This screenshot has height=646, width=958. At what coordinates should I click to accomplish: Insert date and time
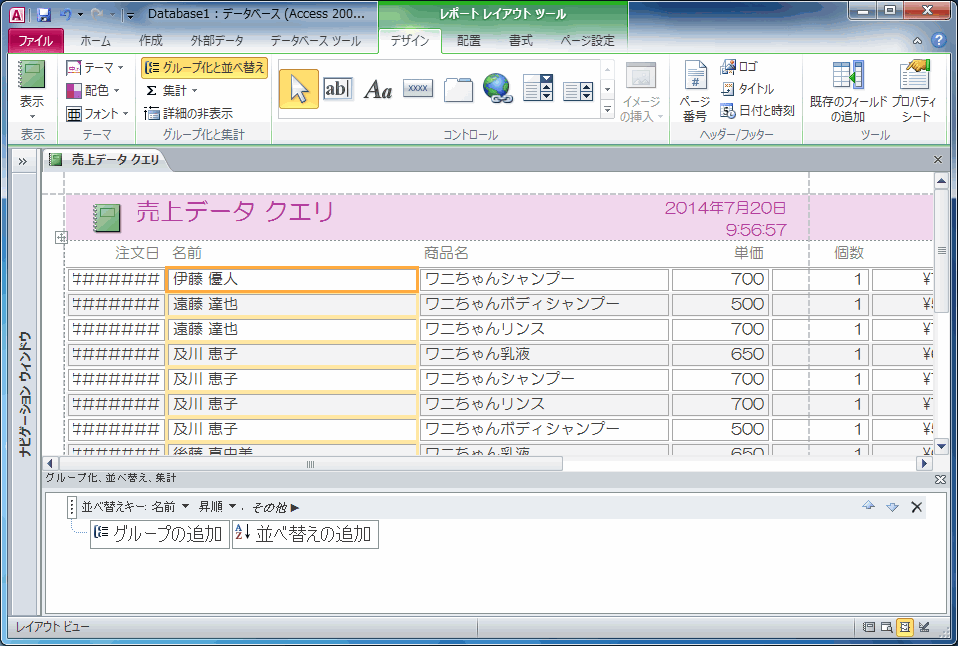coord(758,111)
